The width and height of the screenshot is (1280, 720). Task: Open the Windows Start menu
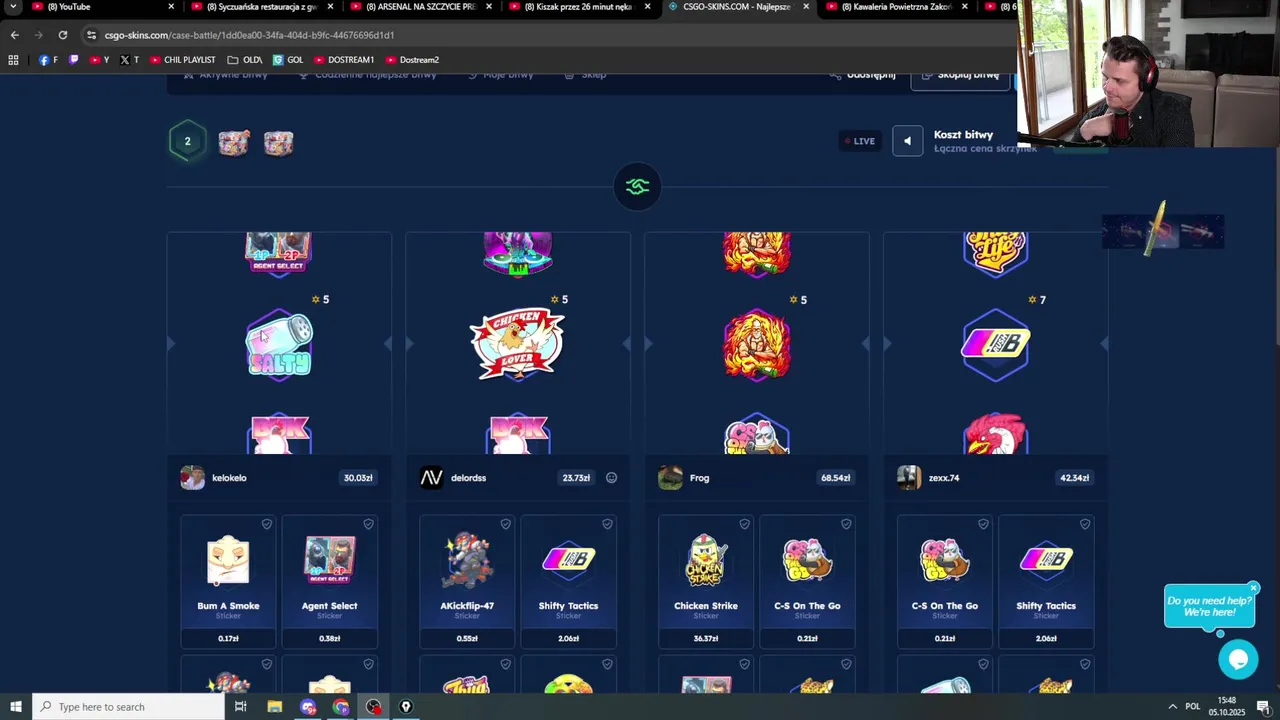(15, 707)
